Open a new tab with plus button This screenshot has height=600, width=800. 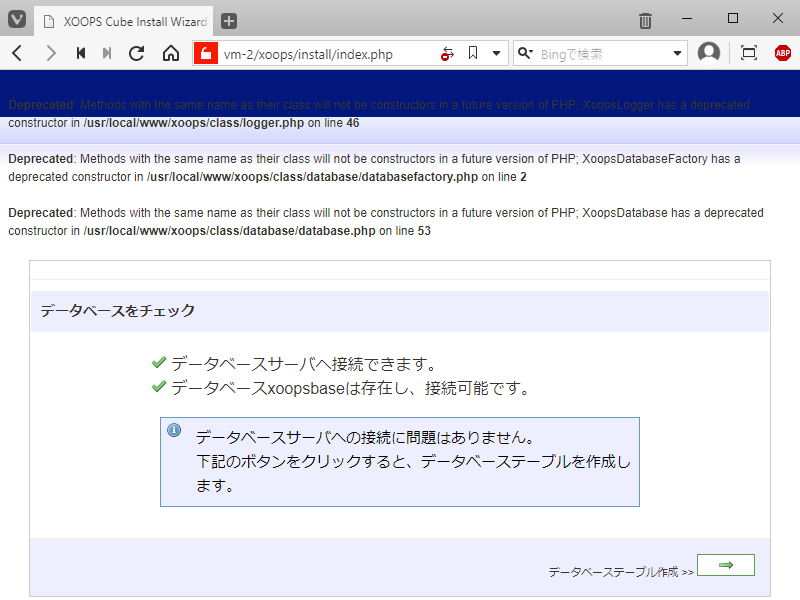pos(229,21)
